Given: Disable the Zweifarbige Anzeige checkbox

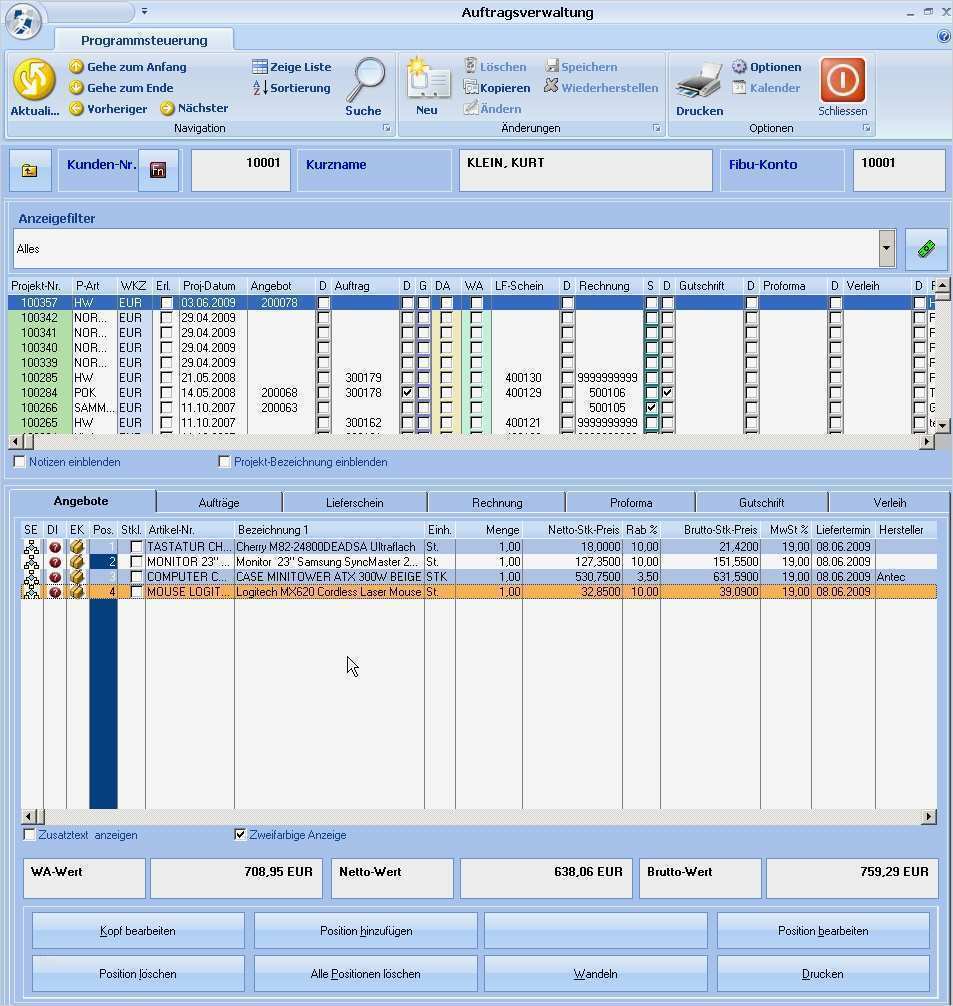Looking at the screenshot, I should coord(240,834).
